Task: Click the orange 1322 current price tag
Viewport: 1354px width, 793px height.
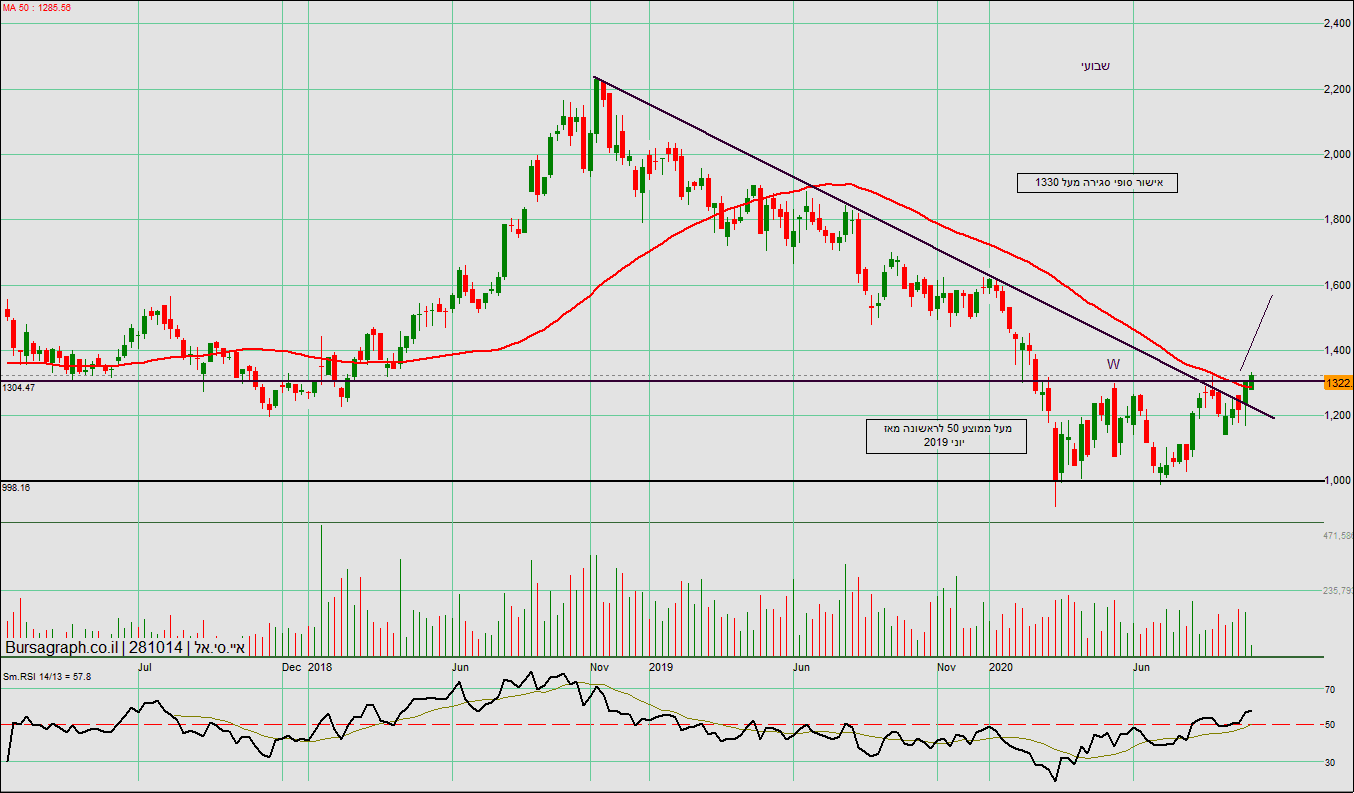Action: [x=1338, y=383]
